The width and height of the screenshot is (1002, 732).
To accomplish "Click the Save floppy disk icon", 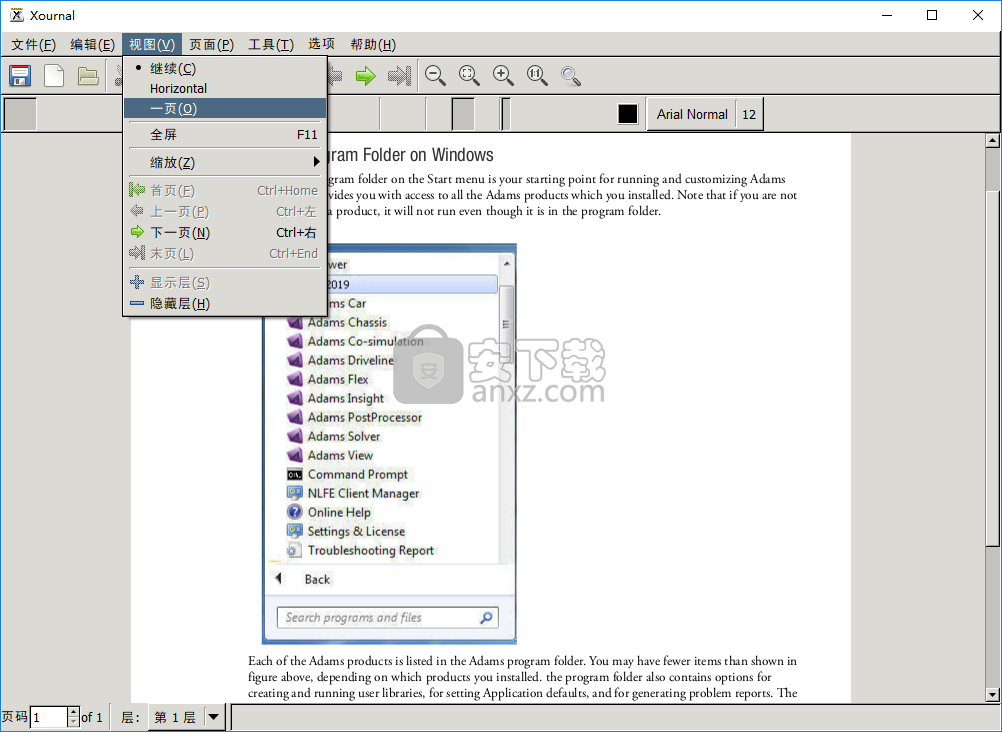I will click(x=20, y=75).
